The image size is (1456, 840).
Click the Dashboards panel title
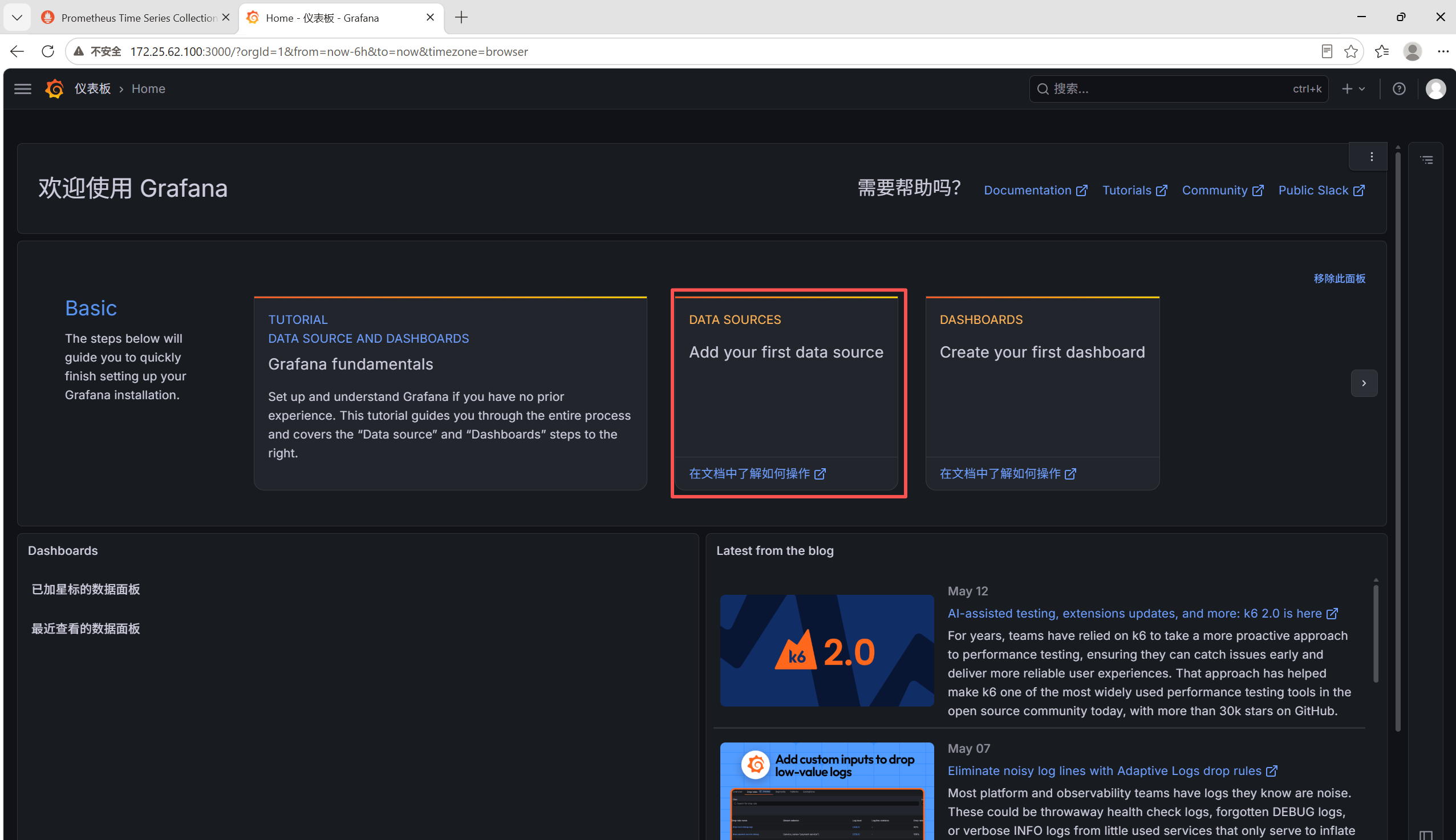click(63, 550)
